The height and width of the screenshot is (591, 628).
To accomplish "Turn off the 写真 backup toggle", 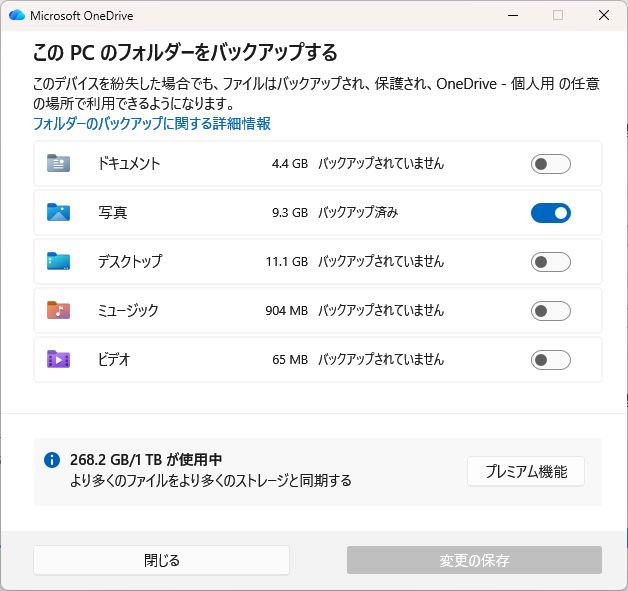I will (550, 213).
